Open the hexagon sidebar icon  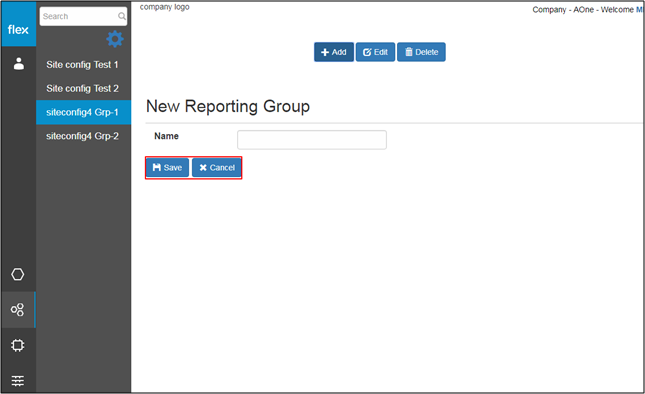click(x=18, y=274)
